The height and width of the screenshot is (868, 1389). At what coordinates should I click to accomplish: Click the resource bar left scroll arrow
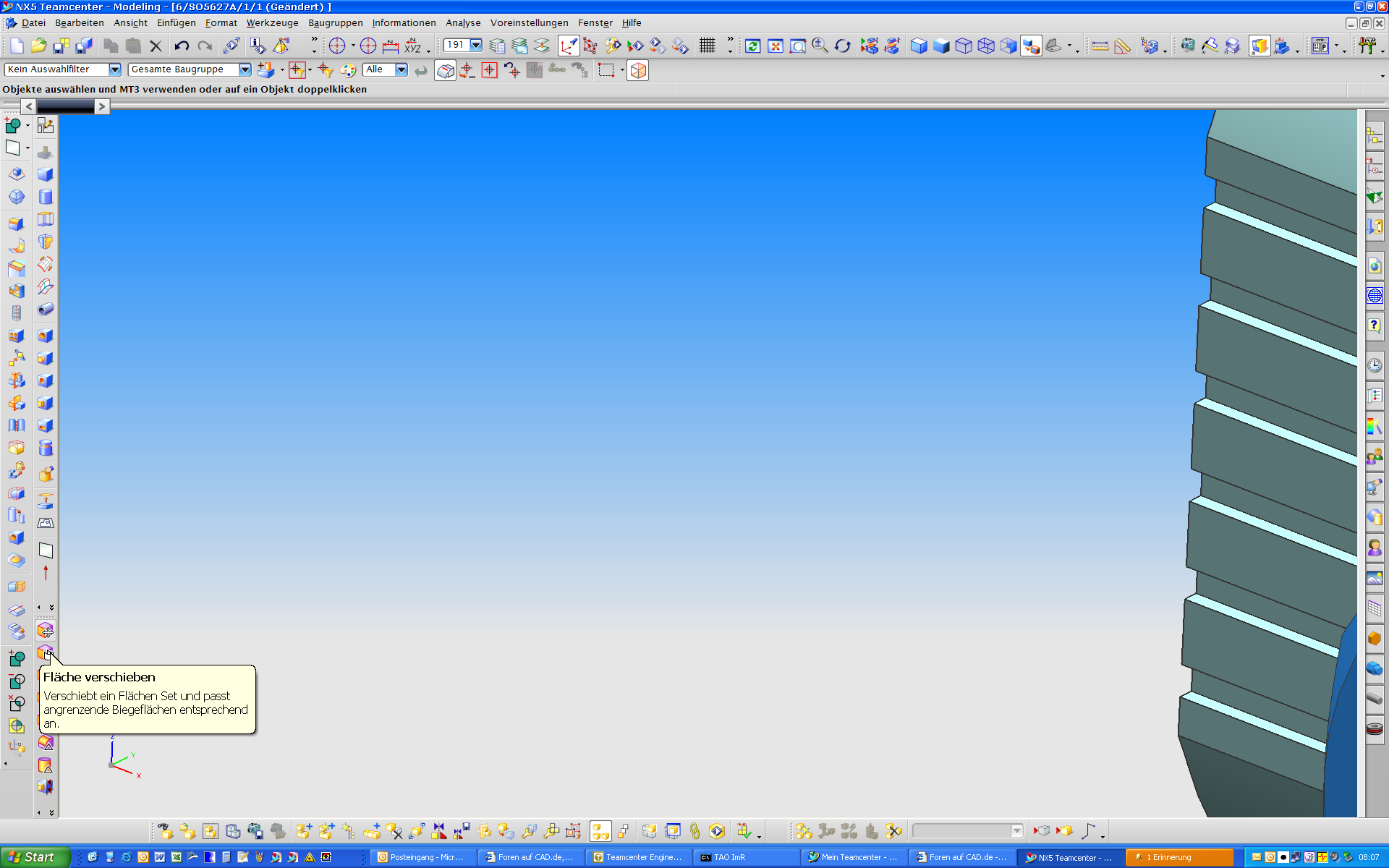tap(28, 107)
